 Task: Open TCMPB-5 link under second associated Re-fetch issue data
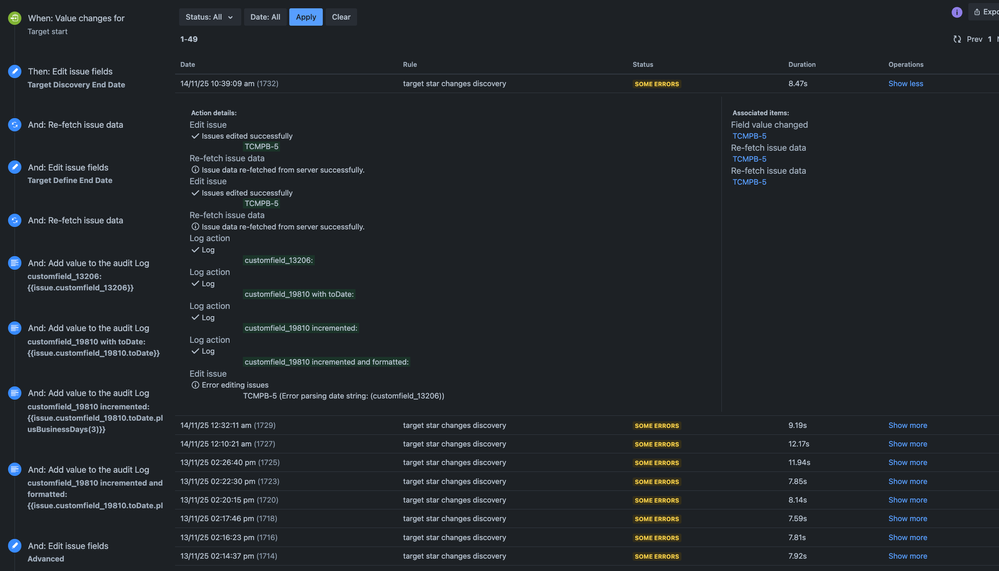point(749,182)
